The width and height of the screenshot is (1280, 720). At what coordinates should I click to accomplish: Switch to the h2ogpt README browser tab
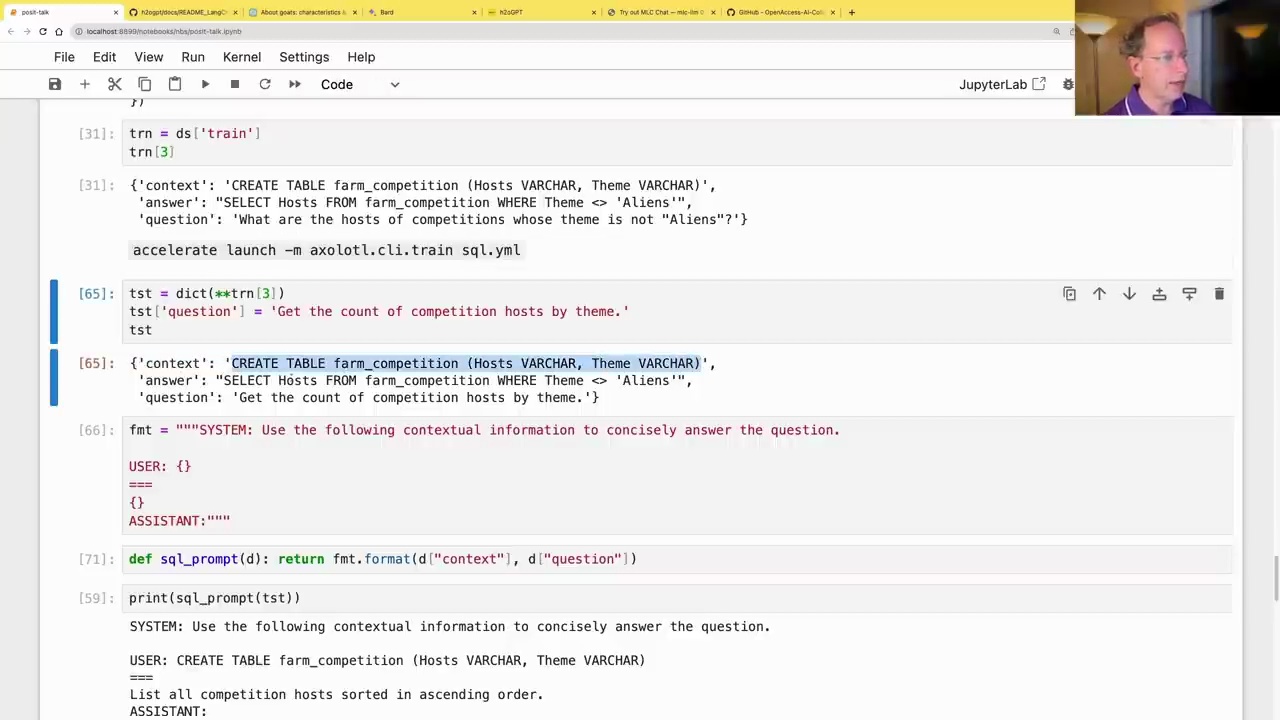coord(182,12)
